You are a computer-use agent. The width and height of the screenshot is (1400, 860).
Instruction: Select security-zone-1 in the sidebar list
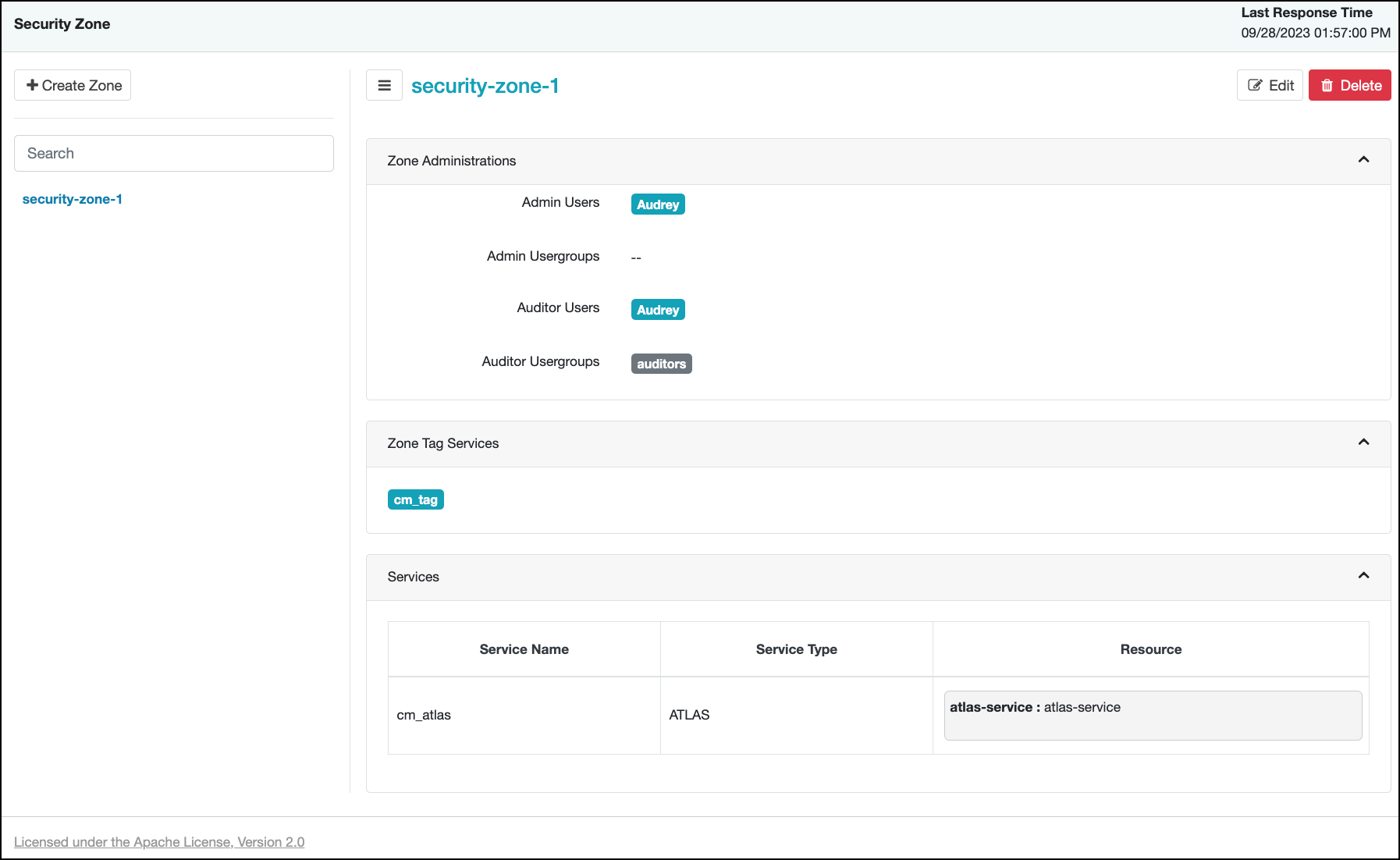(73, 199)
